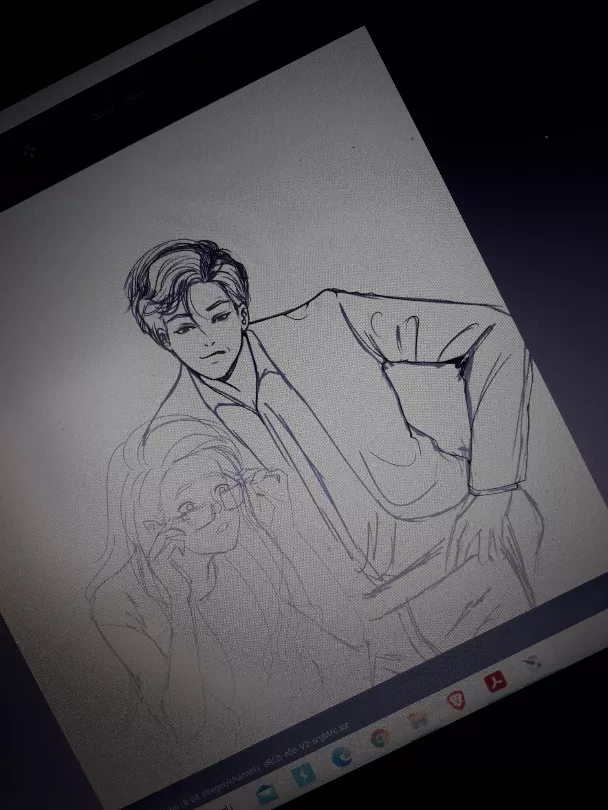This screenshot has width=608, height=810.
Task: Launch Brave browser from the taskbar
Action: (456, 701)
